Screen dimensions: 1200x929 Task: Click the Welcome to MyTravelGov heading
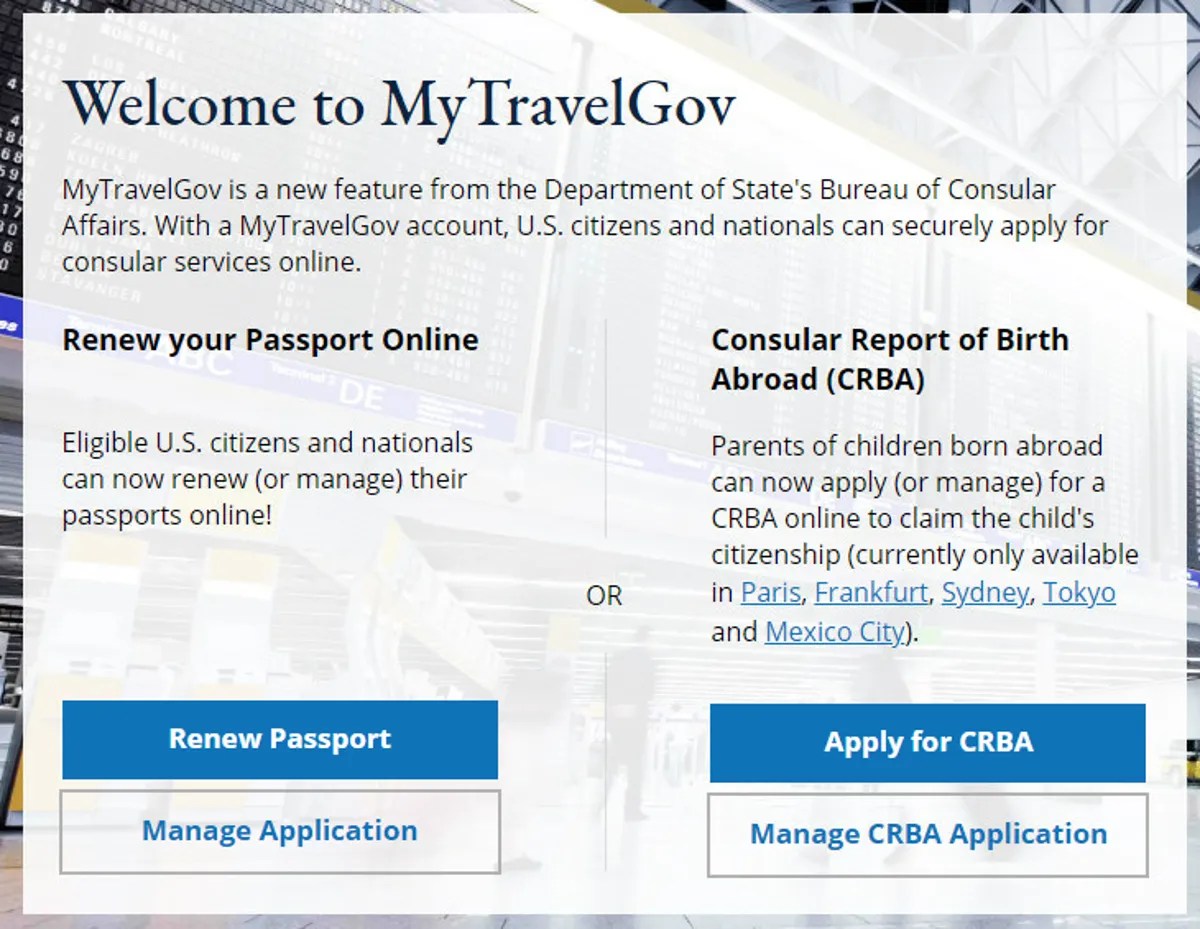click(x=398, y=103)
